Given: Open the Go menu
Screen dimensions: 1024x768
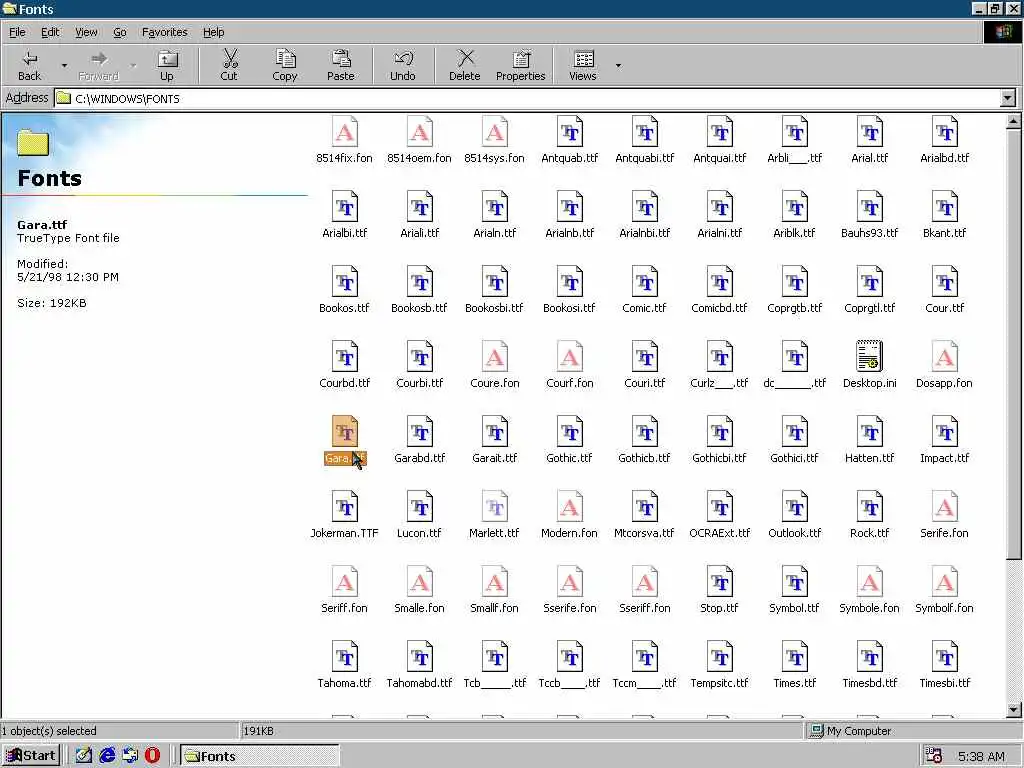Looking at the screenshot, I should tap(120, 32).
